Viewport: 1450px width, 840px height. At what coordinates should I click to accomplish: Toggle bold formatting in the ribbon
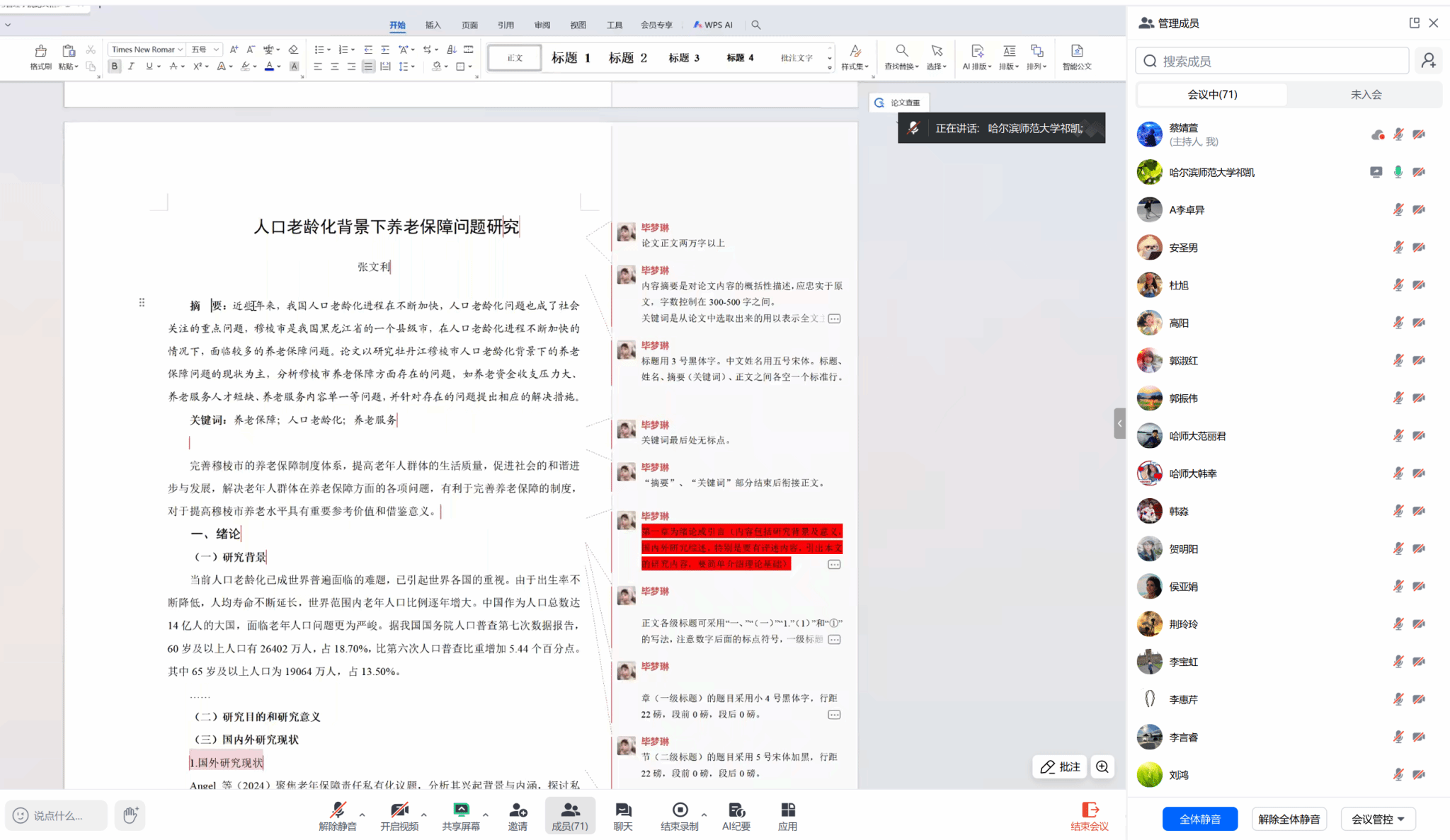click(x=114, y=67)
